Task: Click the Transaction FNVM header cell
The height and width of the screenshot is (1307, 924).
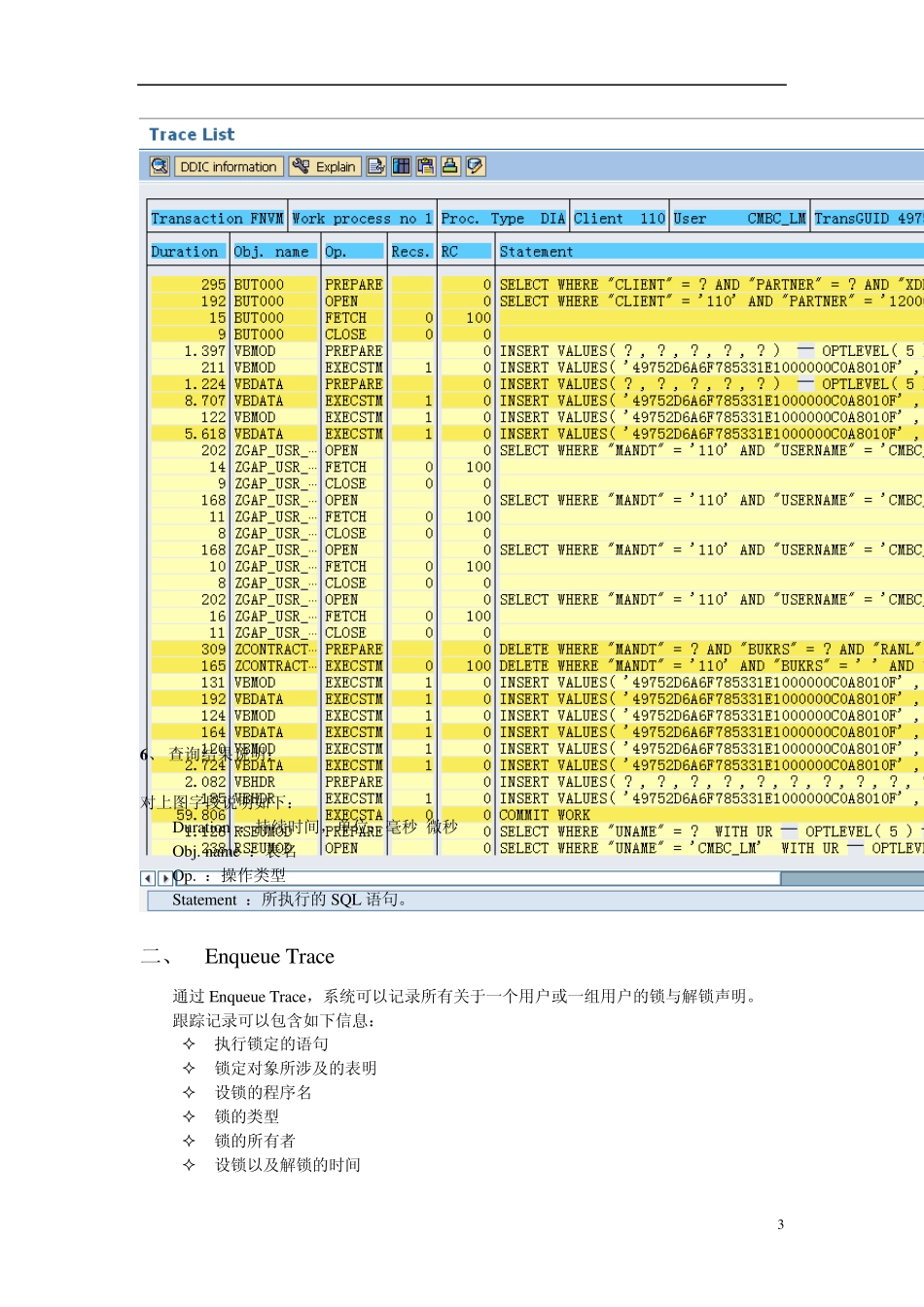Action: 217,219
